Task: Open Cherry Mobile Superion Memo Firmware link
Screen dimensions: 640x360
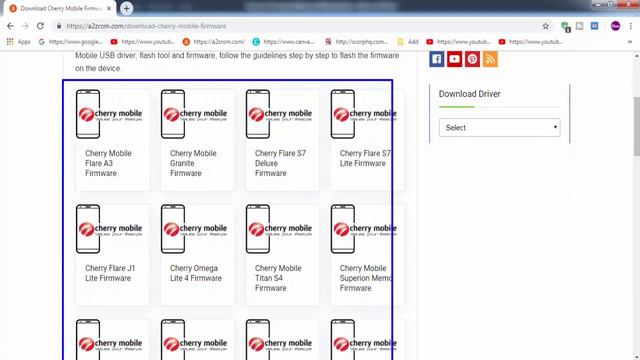Action: (x=366, y=278)
